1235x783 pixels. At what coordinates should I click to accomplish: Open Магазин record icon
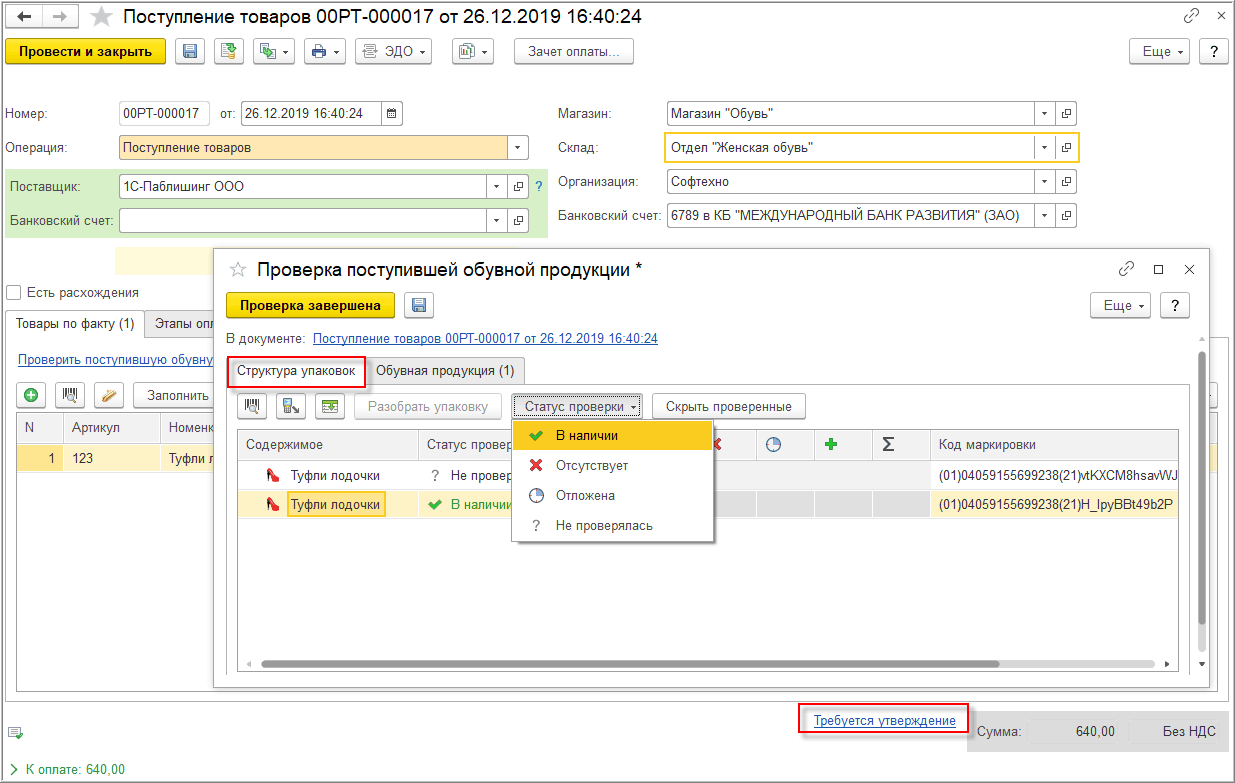(x=1066, y=113)
